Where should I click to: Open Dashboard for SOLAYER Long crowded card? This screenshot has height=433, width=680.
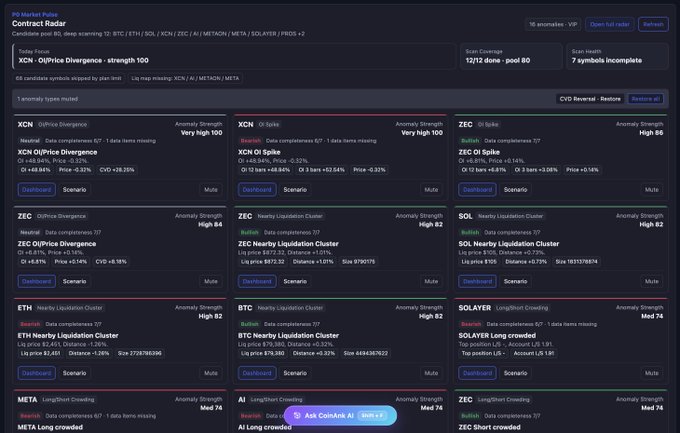click(x=477, y=373)
